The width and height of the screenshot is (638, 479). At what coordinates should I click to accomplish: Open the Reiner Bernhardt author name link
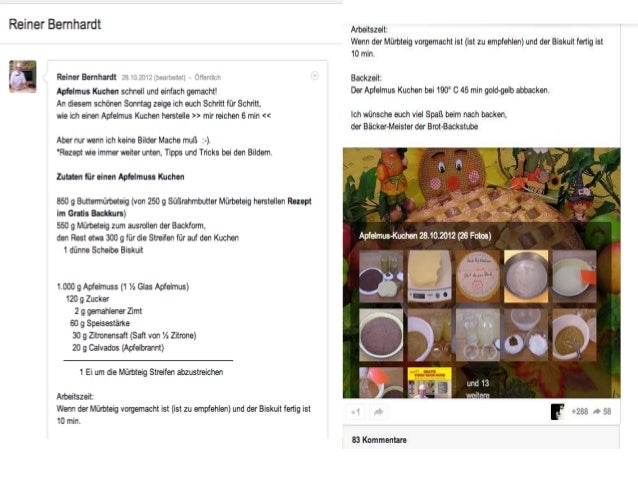tap(86, 77)
